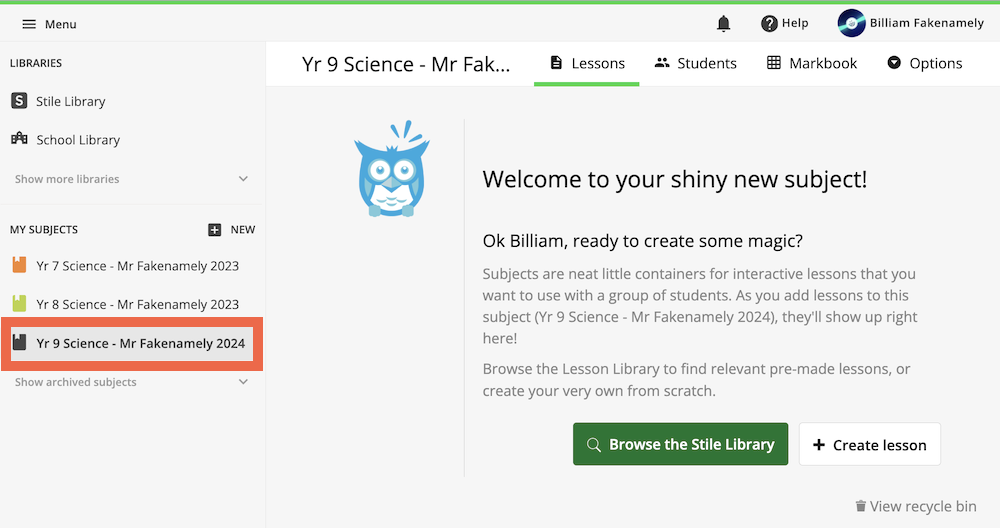Open the Help question mark icon

pyautogui.click(x=769, y=24)
